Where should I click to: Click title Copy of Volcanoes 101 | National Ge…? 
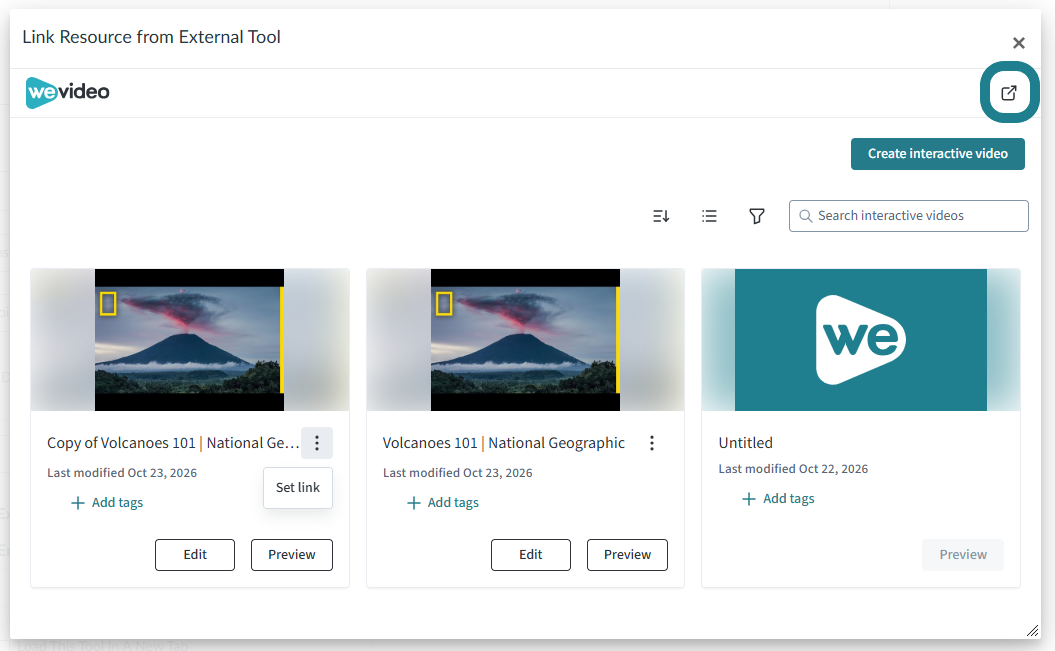tap(173, 443)
